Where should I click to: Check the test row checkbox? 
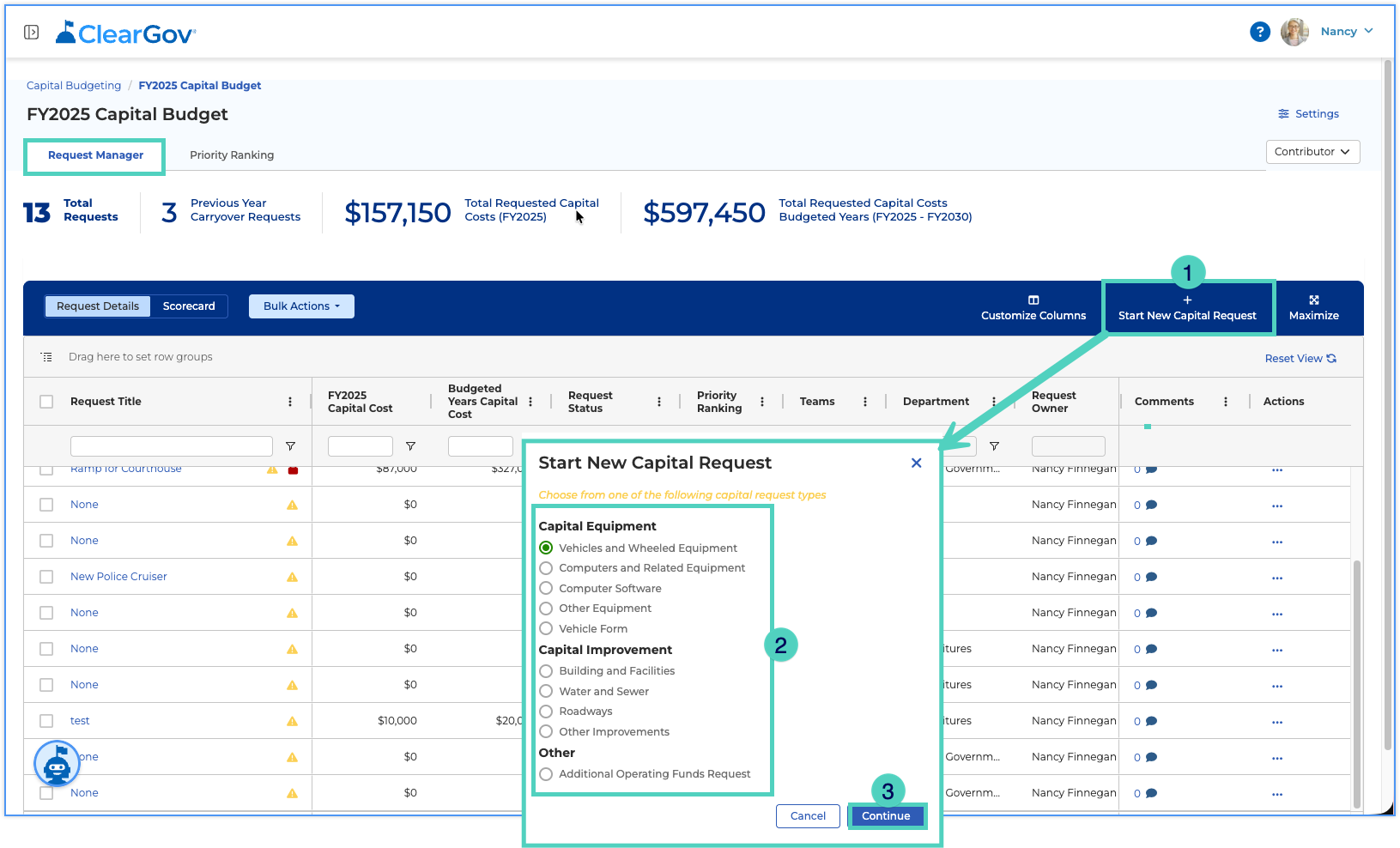pyautogui.click(x=46, y=721)
